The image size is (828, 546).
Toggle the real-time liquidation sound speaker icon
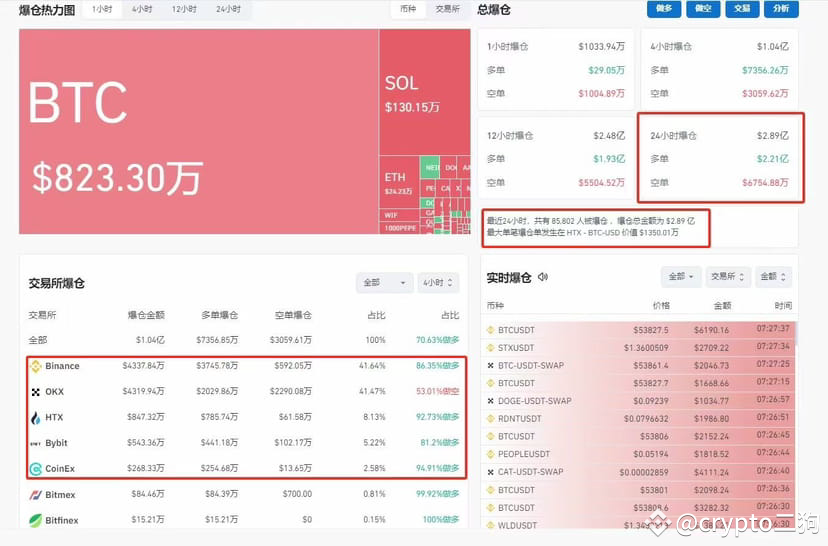pyautogui.click(x=543, y=277)
